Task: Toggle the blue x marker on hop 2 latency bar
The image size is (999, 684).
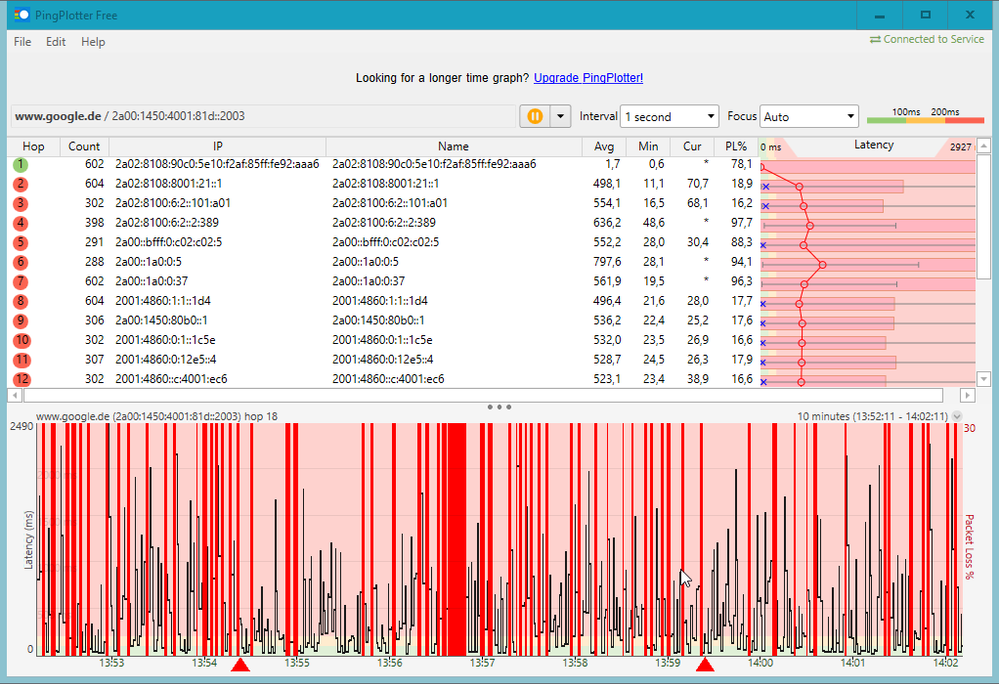Action: (x=765, y=185)
